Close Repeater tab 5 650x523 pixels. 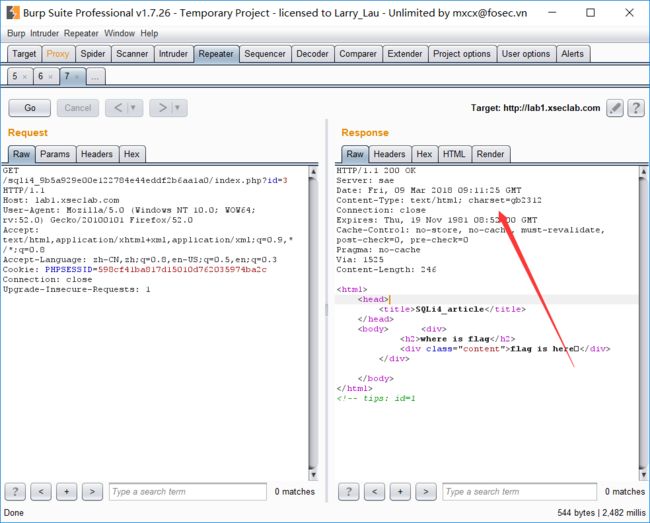(25, 77)
